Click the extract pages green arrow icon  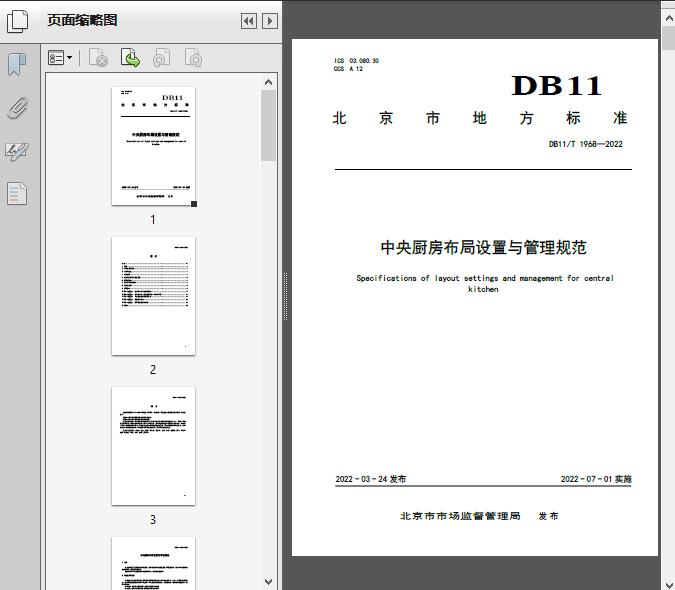point(130,58)
